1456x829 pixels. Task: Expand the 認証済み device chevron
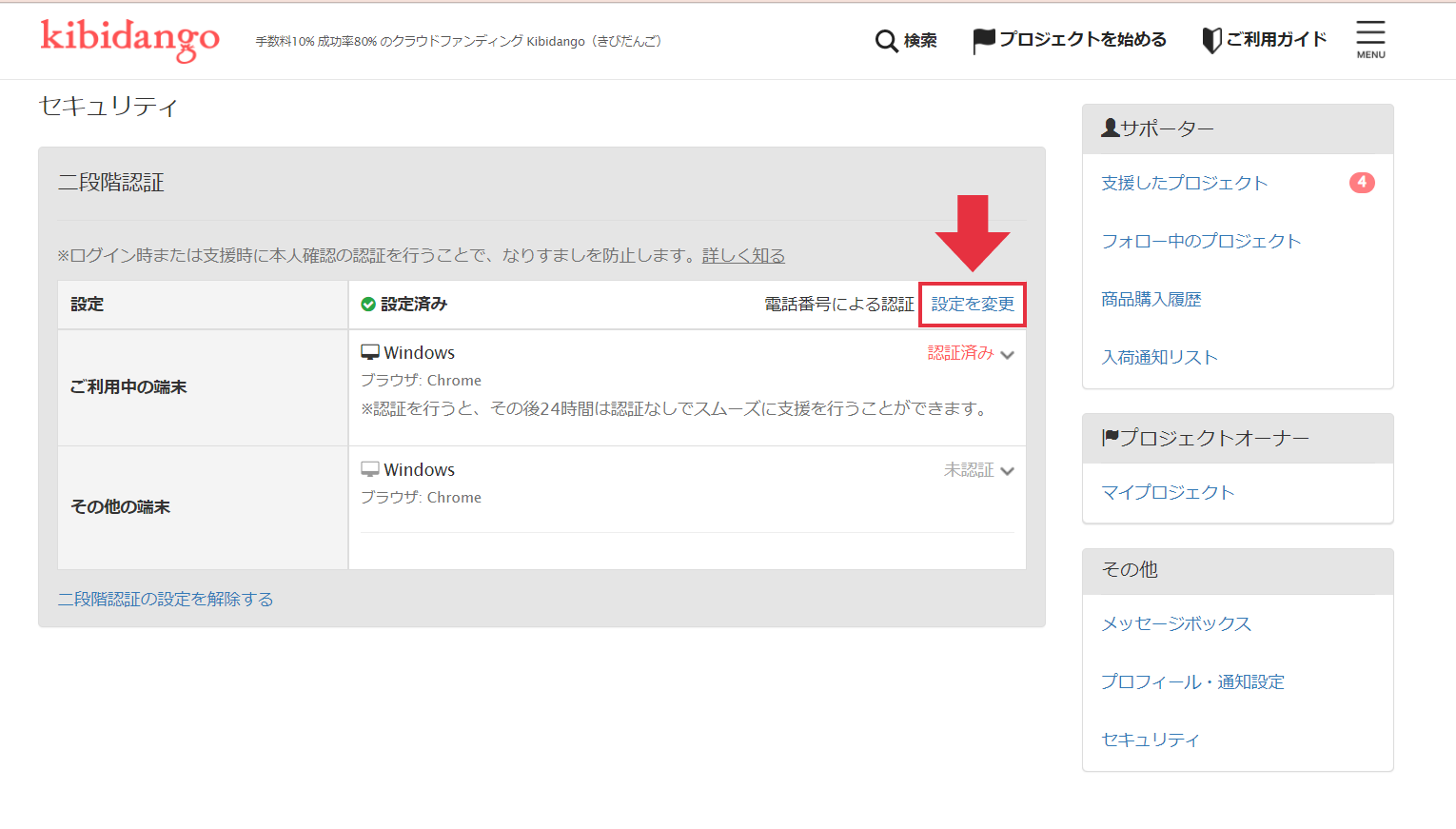[x=1008, y=355]
